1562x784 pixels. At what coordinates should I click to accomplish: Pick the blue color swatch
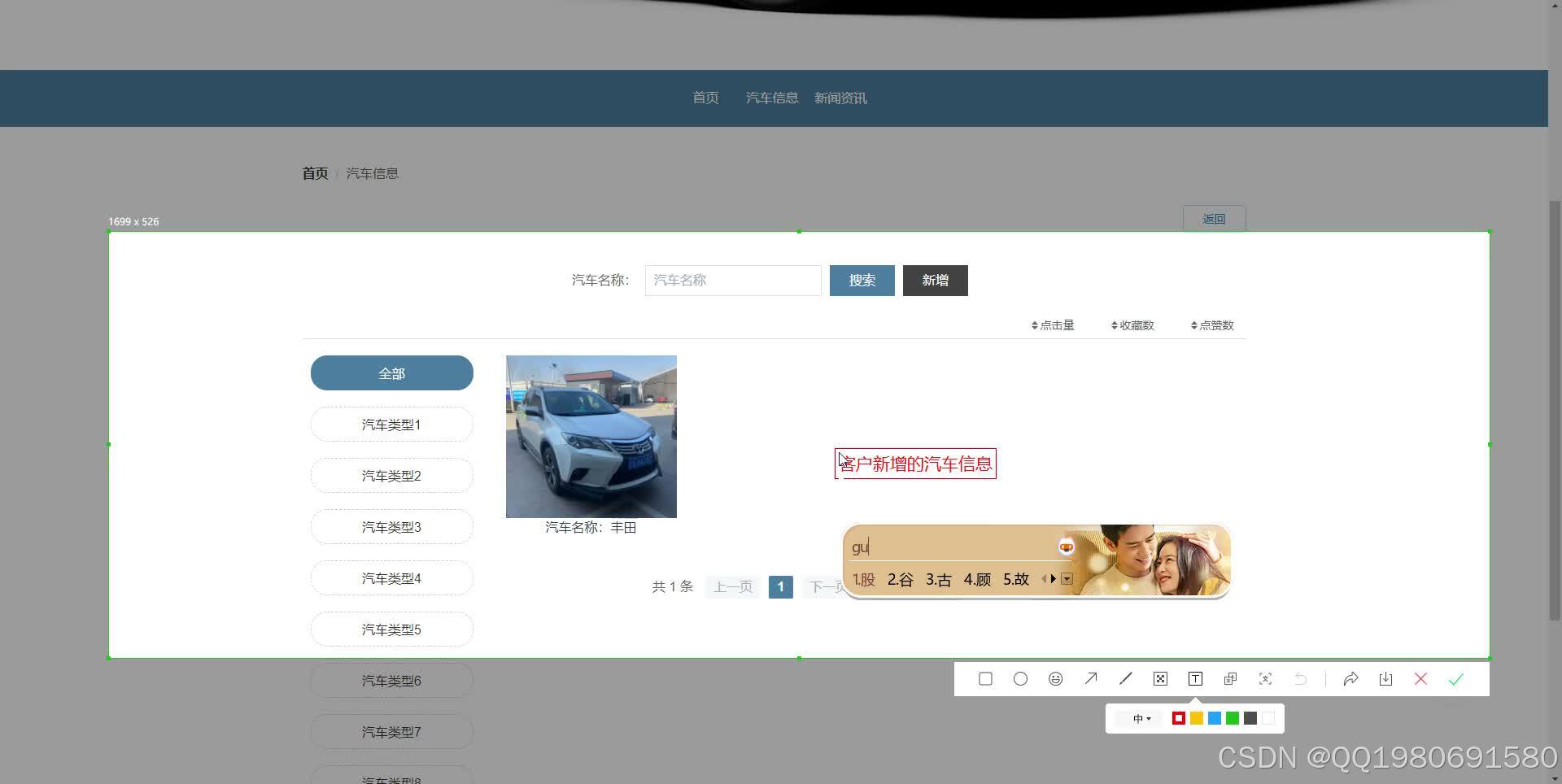(1214, 718)
